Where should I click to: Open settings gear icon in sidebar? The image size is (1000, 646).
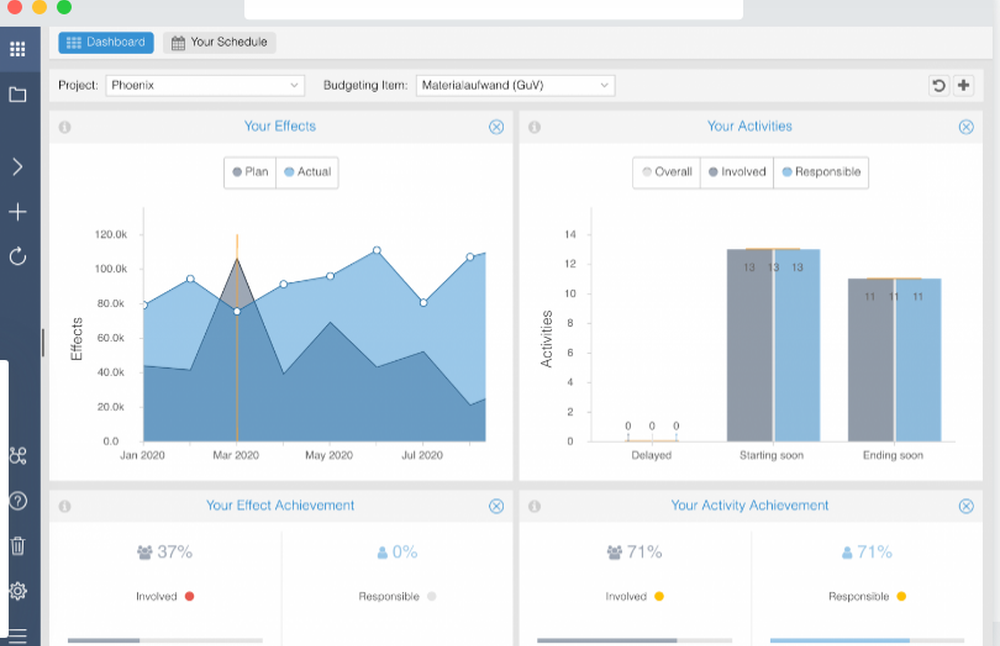[x=18, y=591]
